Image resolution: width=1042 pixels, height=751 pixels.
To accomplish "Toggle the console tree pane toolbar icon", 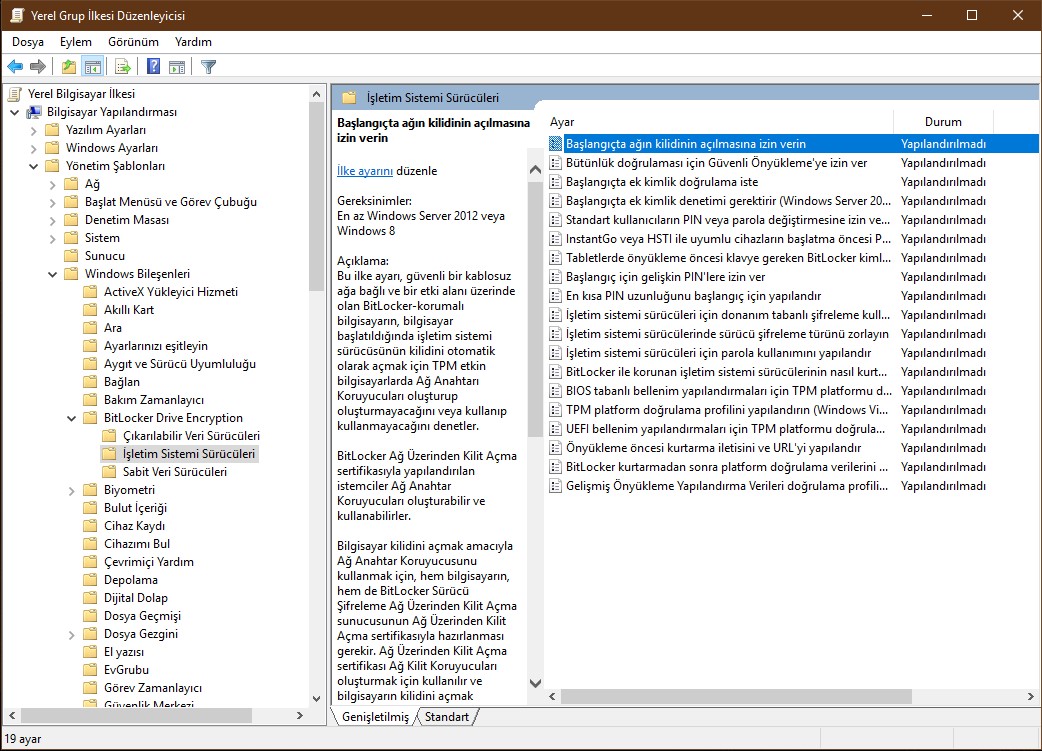I will [92, 66].
